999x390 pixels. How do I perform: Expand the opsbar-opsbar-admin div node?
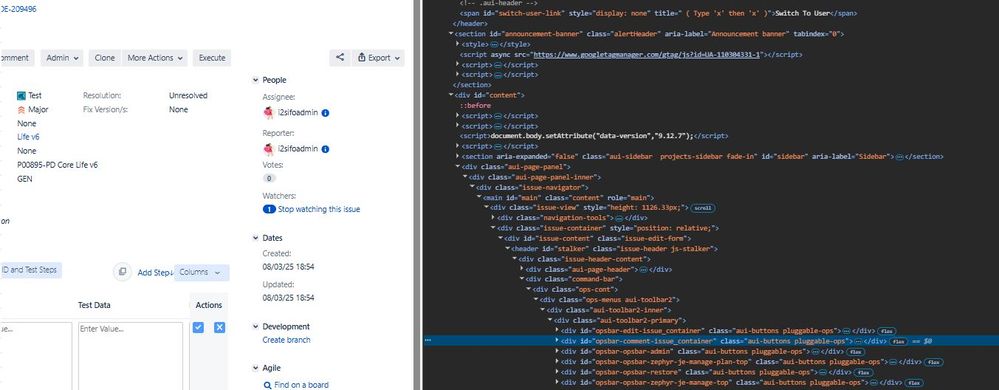click(x=556, y=351)
